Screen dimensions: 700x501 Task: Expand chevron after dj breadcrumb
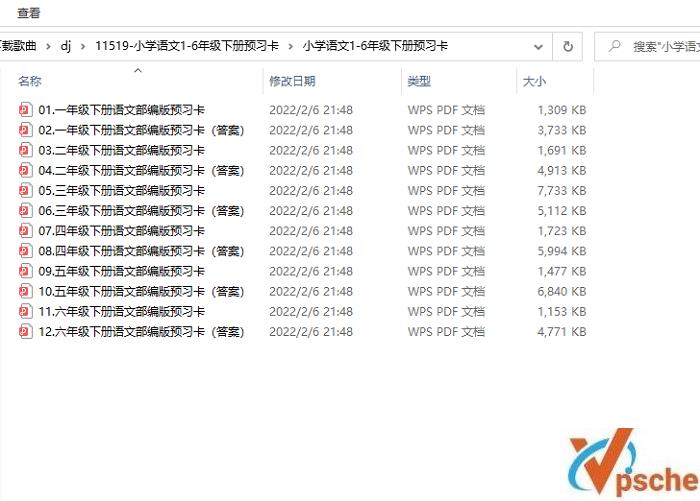(x=83, y=46)
